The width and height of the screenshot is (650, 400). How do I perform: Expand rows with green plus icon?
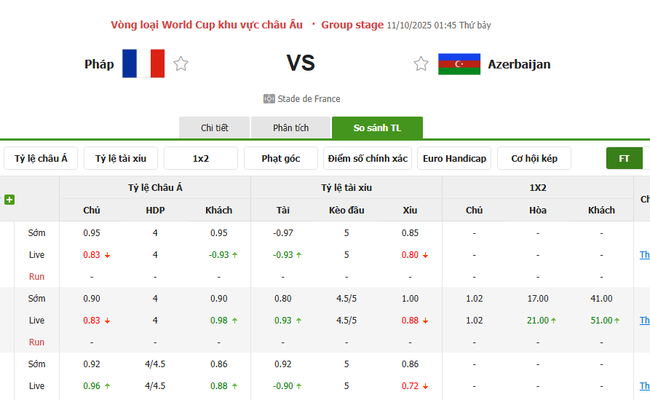[10, 200]
